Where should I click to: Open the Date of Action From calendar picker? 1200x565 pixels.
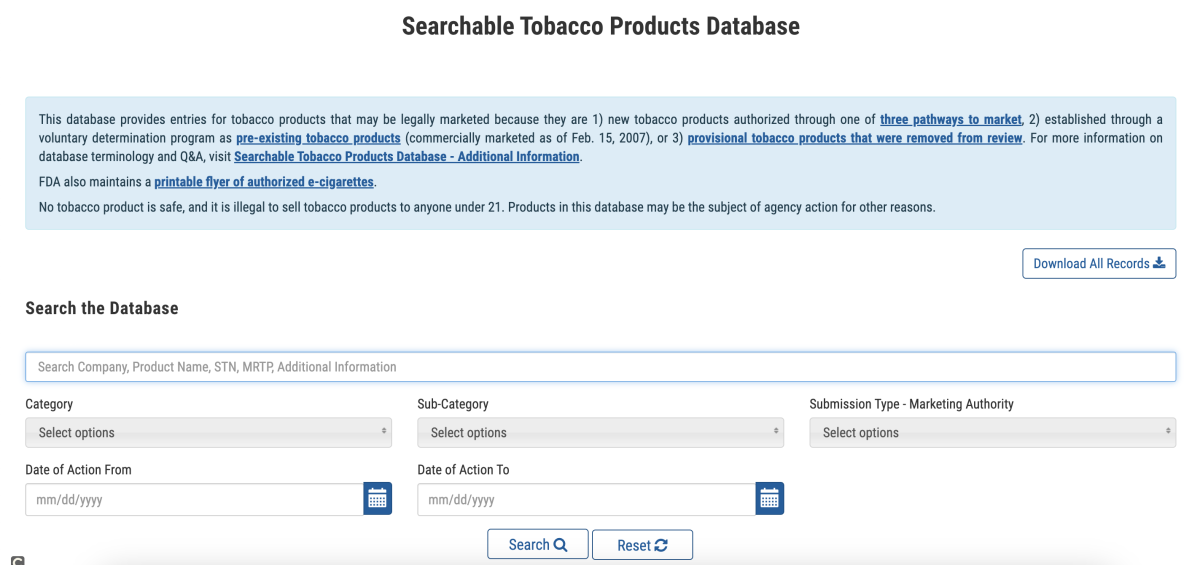point(377,499)
